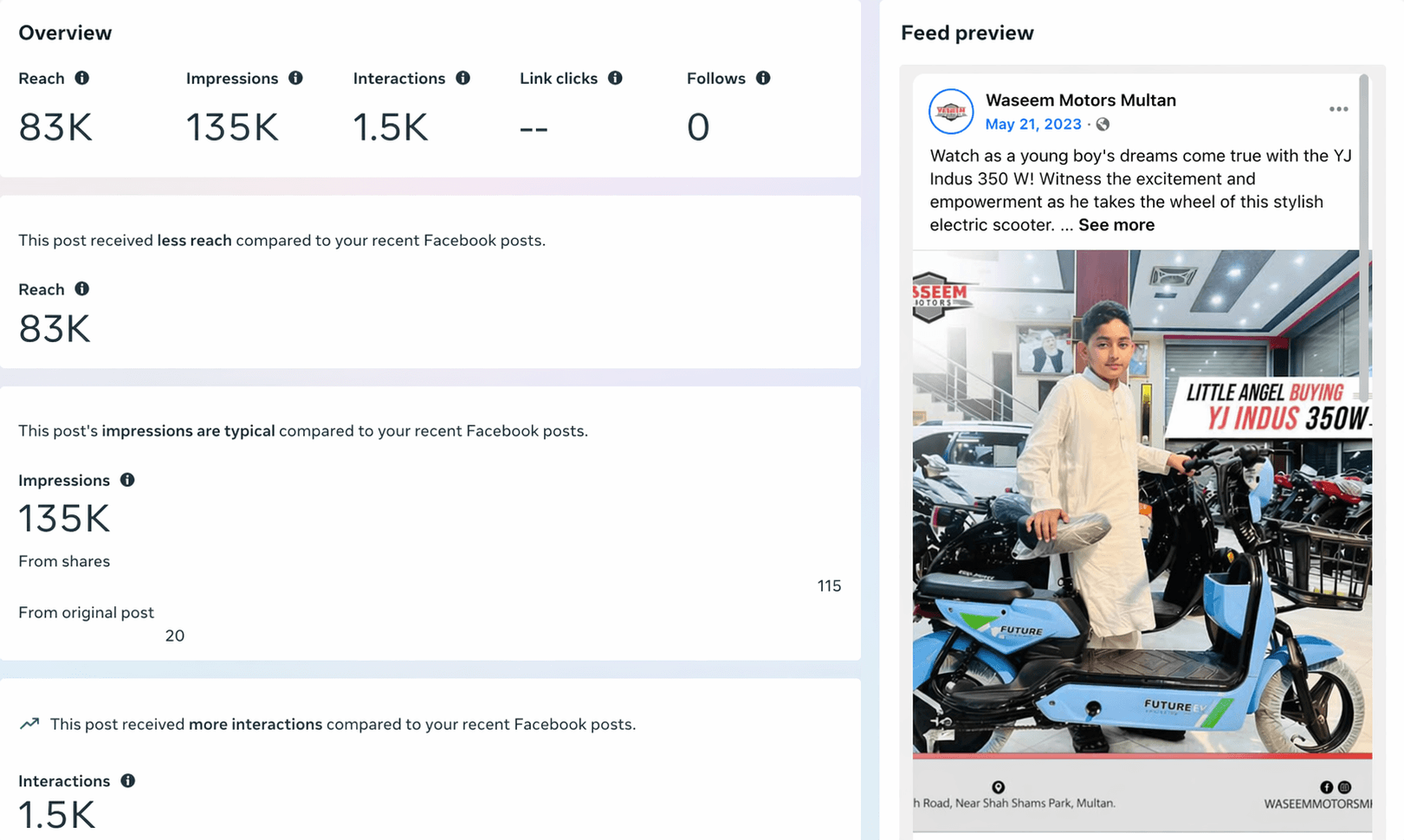Screen dimensions: 1404x840
Task: Click the 1.5K Interactions value in Overview
Action: 391,127
